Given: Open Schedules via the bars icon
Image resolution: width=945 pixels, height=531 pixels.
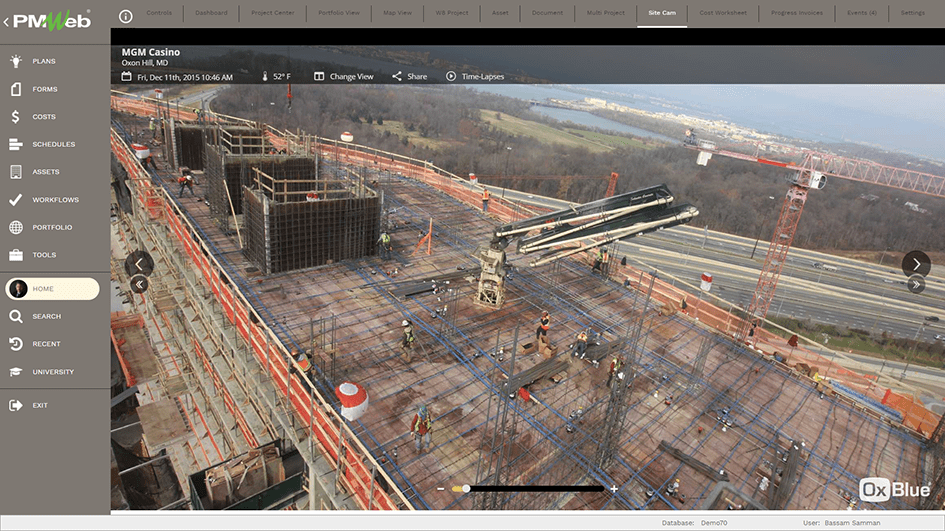Looking at the screenshot, I should pyautogui.click(x=16, y=144).
